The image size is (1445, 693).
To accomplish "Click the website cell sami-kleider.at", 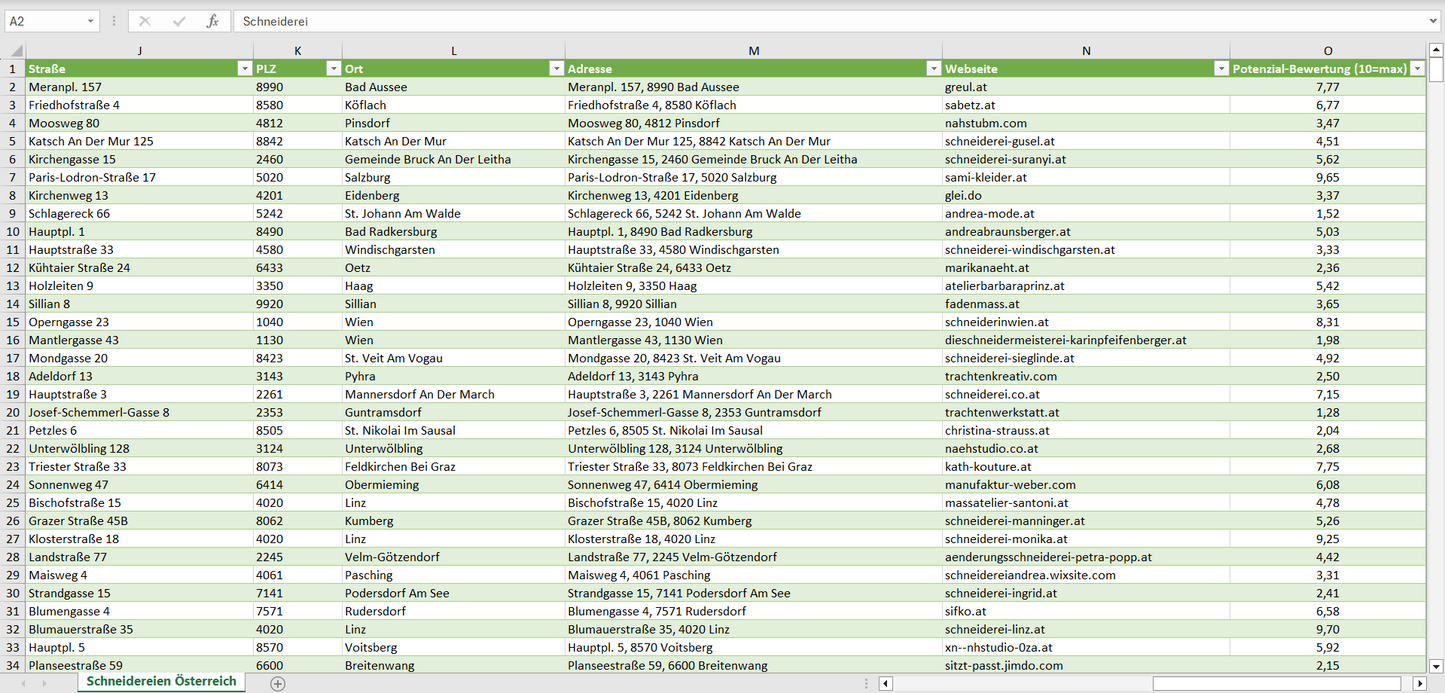I will pyautogui.click(x=986, y=177).
